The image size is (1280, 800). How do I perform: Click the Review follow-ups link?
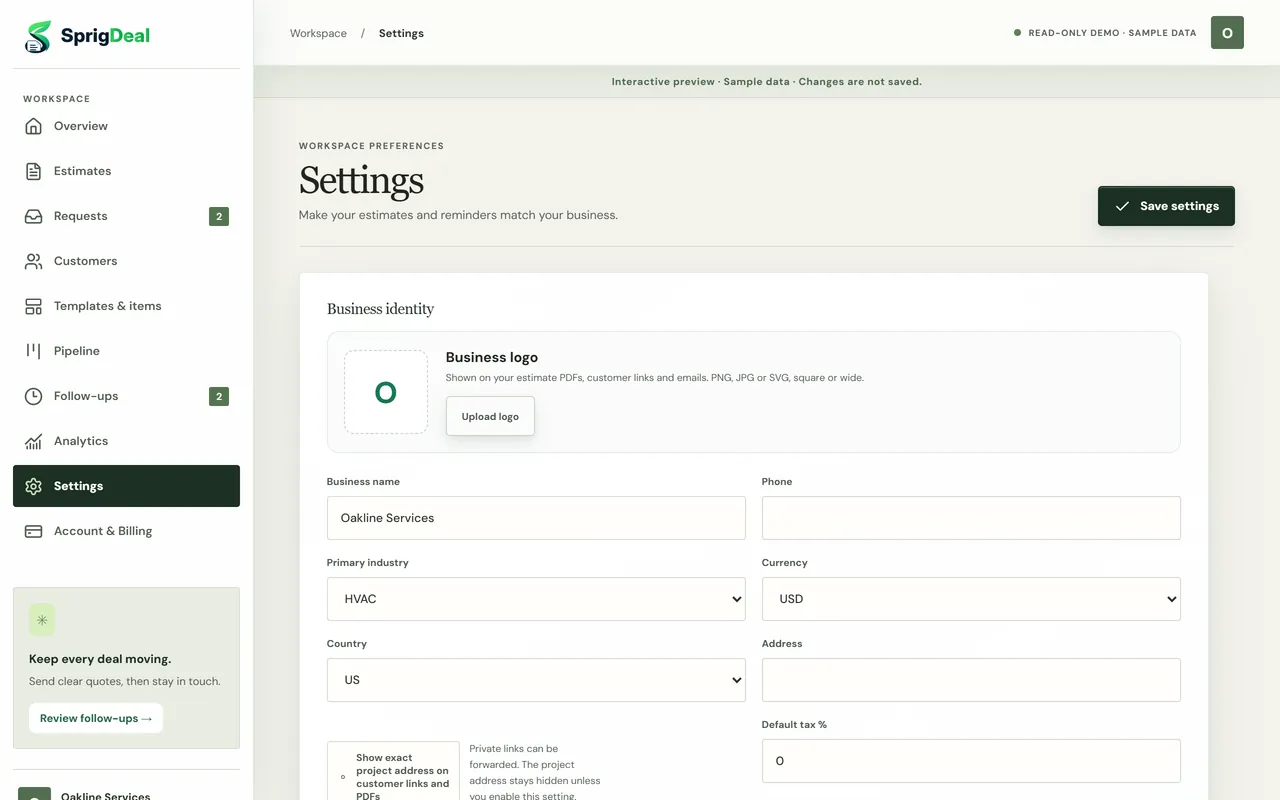coord(96,718)
